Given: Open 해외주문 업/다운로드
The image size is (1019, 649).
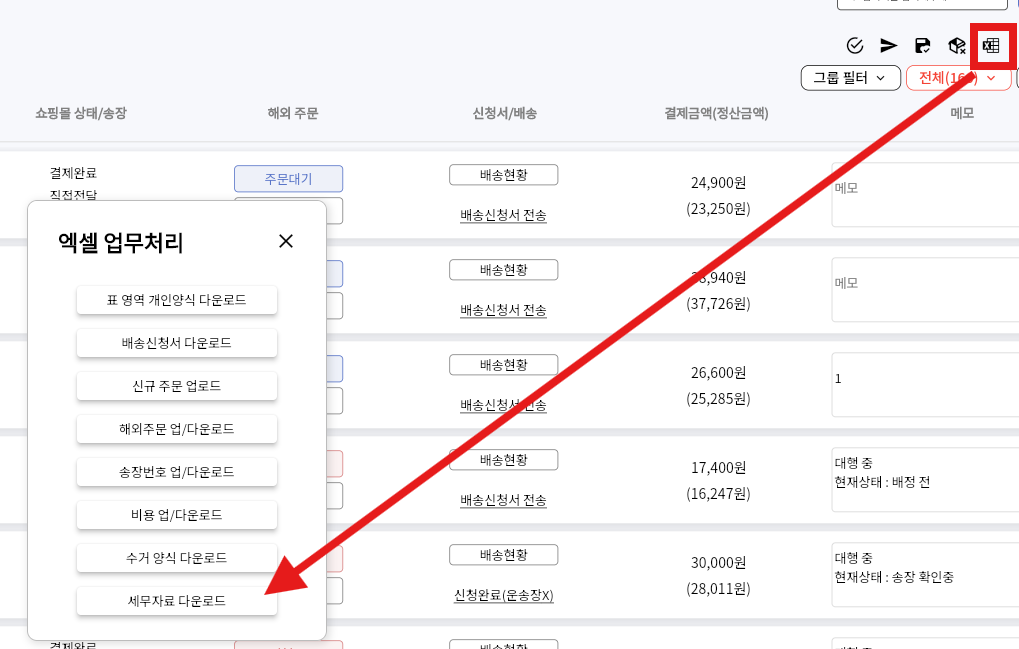Looking at the screenshot, I should click(176, 429).
